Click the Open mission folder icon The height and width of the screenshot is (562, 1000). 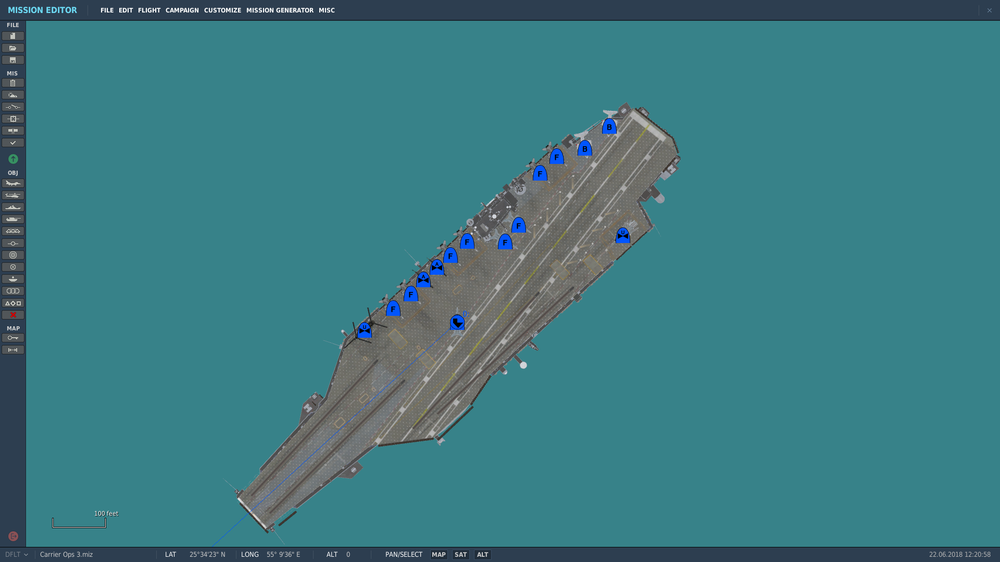coord(13,48)
